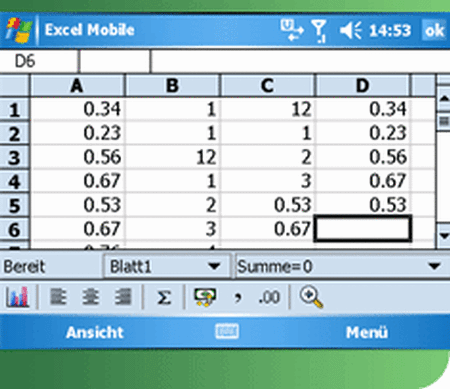This screenshot has width=450, height=389.
Task: Apply currency format icon
Action: click(205, 297)
